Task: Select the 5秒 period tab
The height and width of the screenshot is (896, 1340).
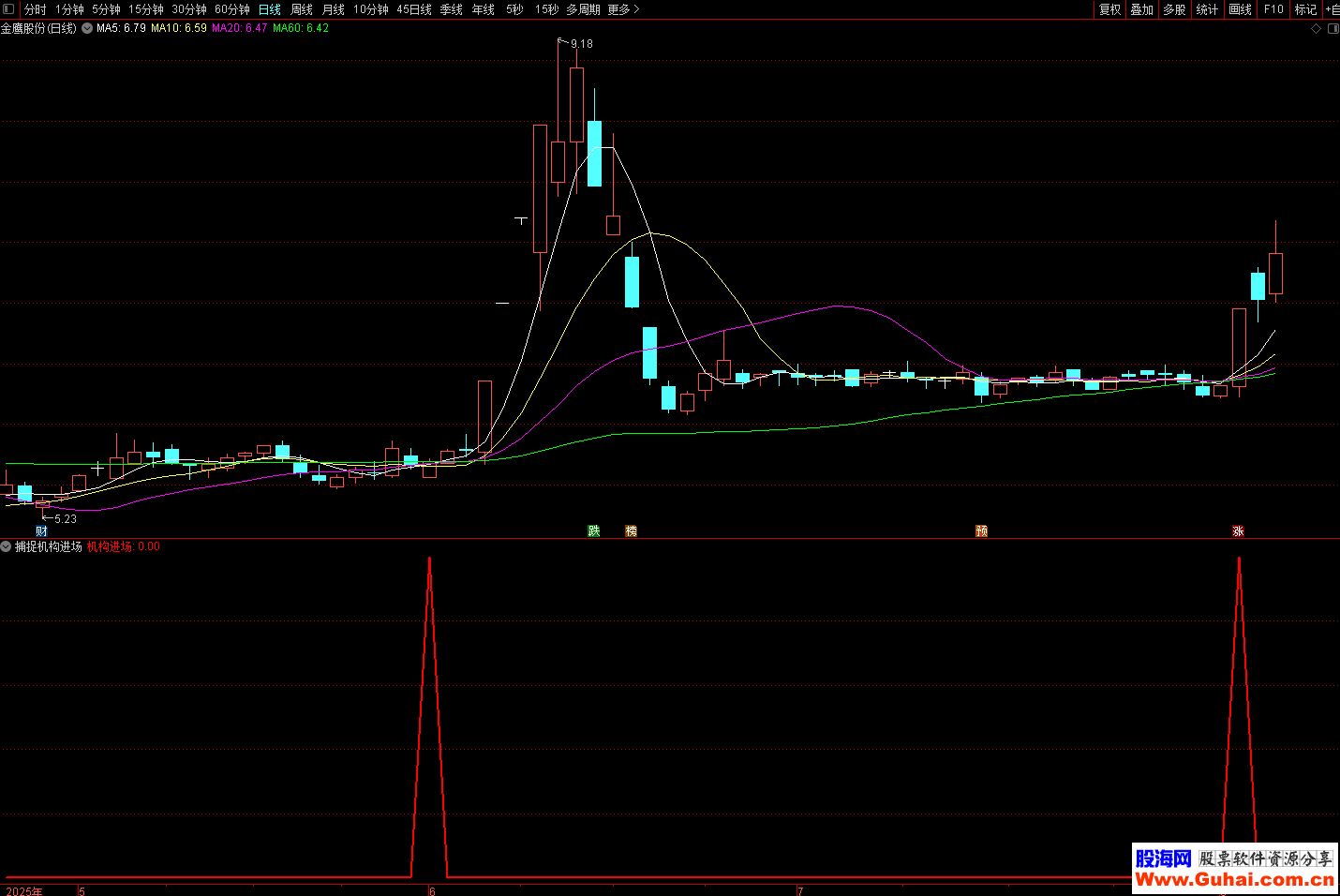Action: pyautogui.click(x=514, y=9)
